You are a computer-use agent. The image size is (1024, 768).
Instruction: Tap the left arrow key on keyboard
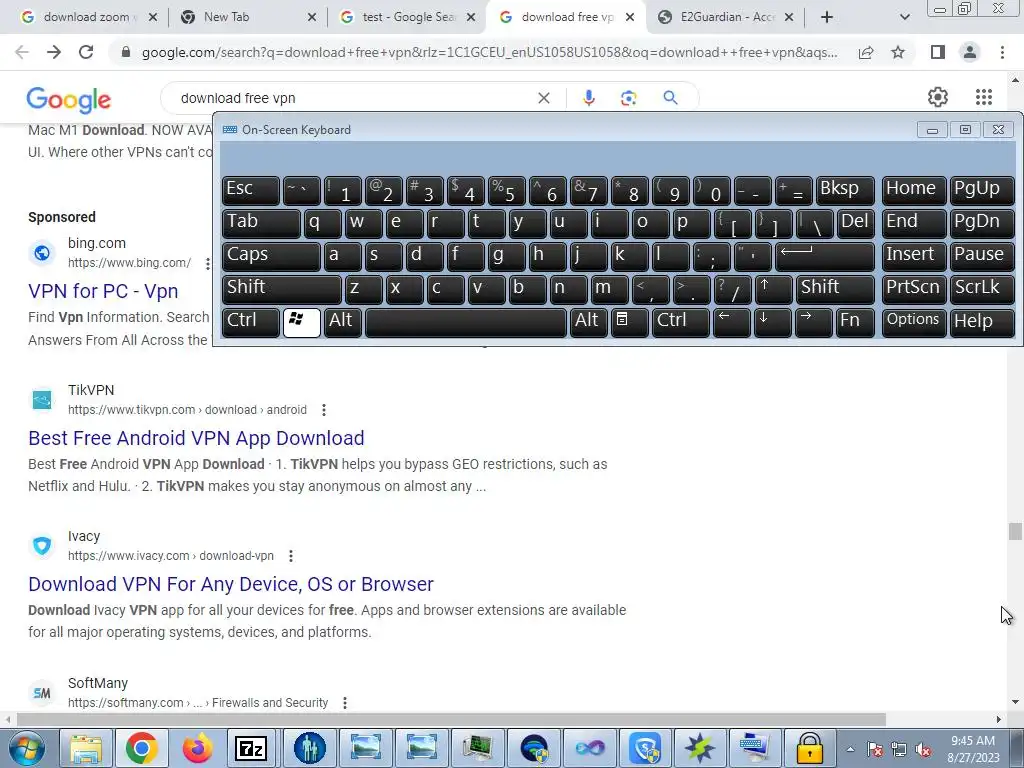[x=731, y=322]
